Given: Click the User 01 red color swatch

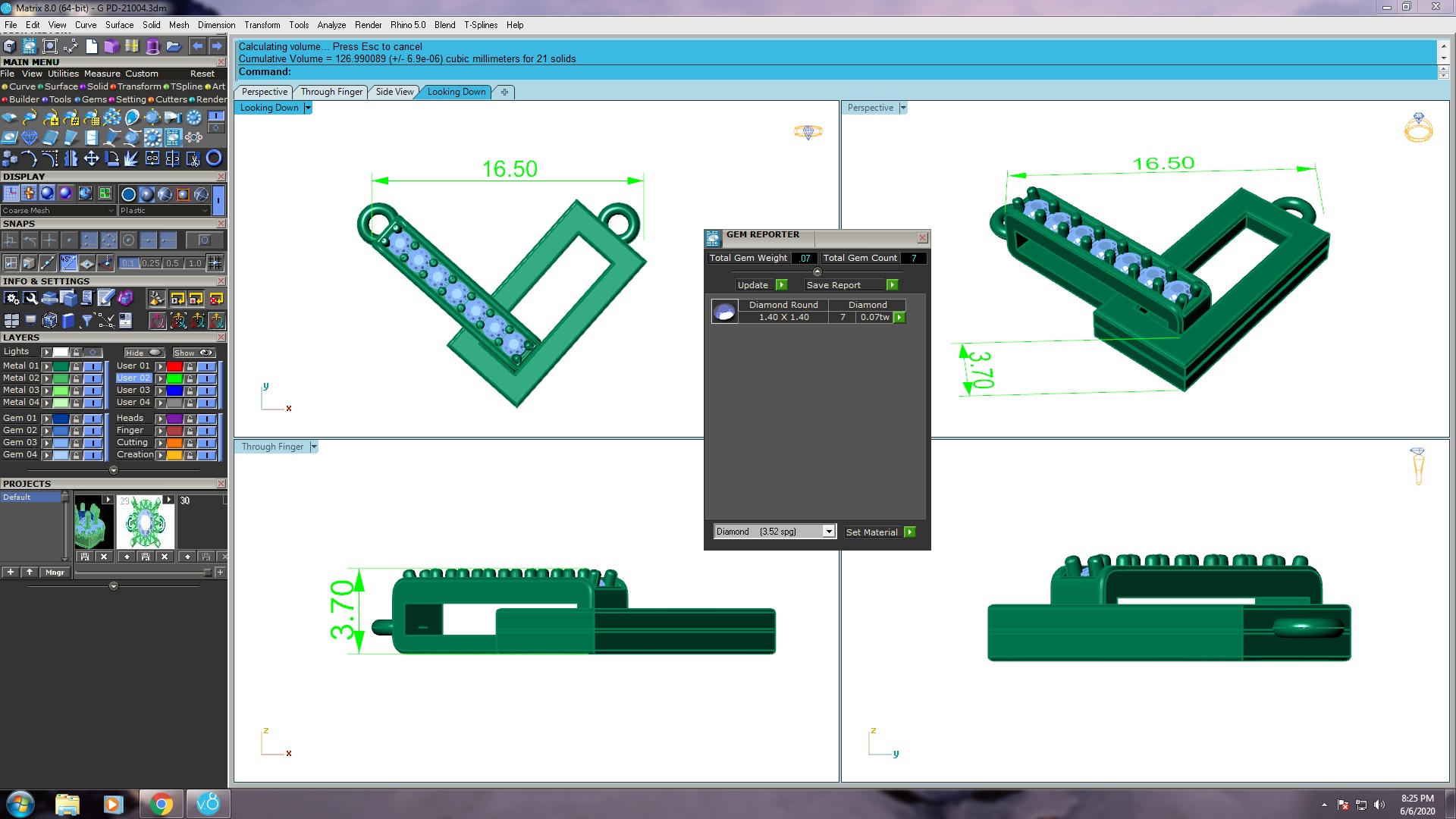Looking at the screenshot, I should pyautogui.click(x=174, y=366).
